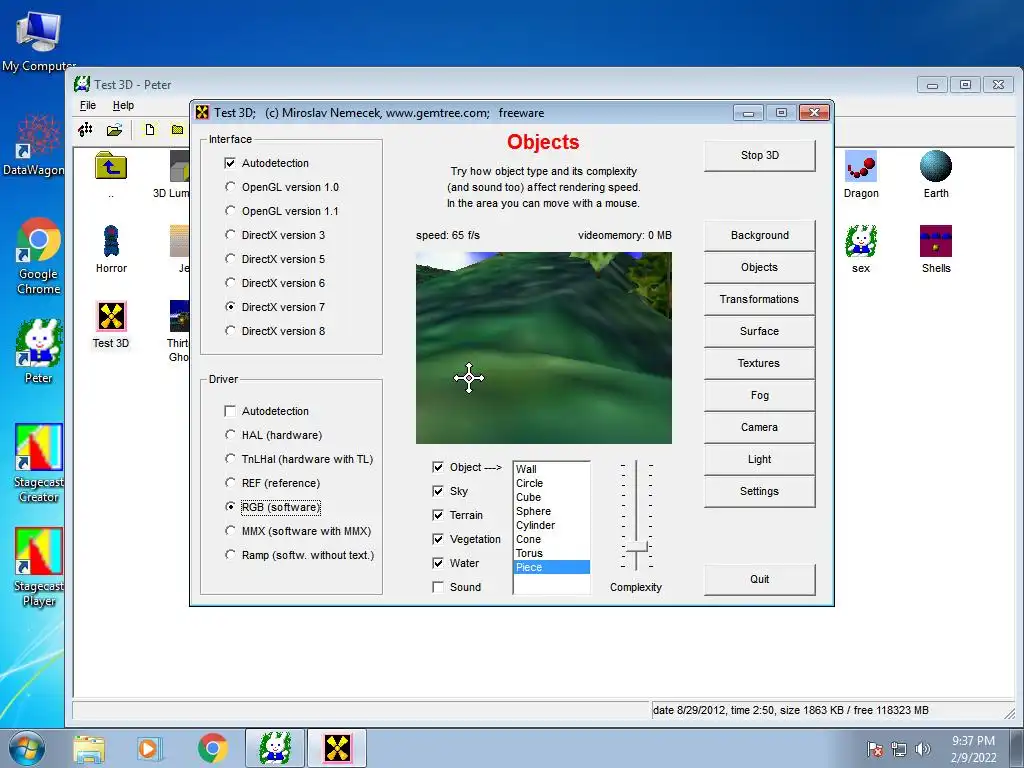Select Torus in the object list
1024x768 pixels.
pyautogui.click(x=551, y=553)
